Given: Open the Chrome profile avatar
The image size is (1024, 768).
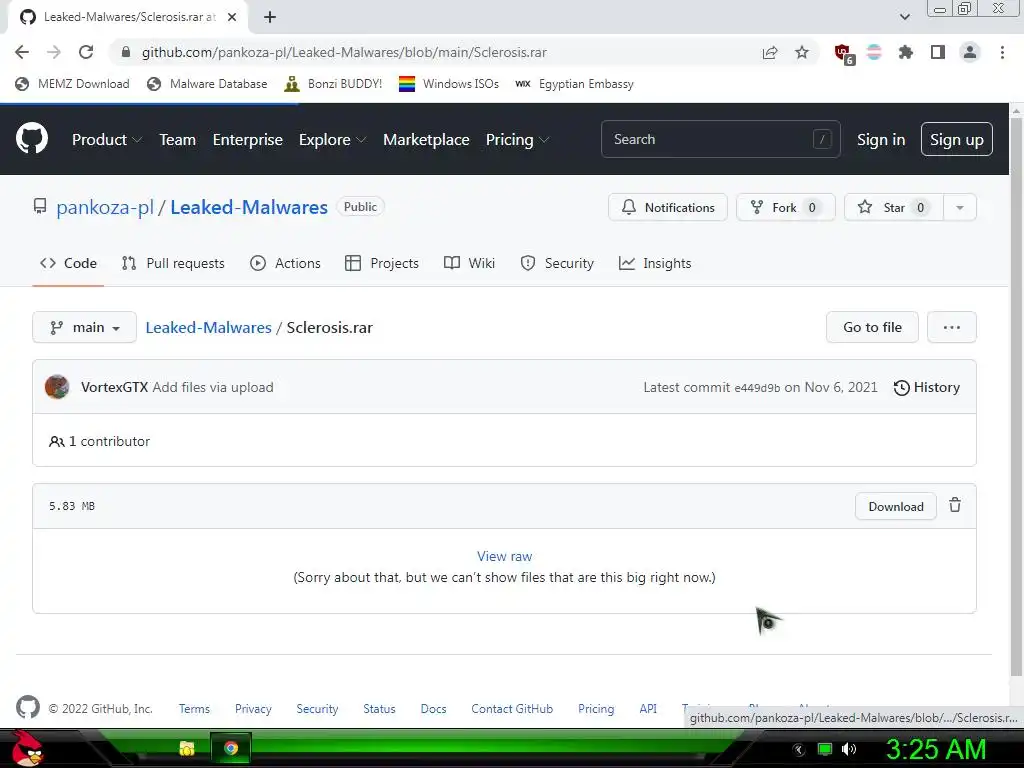Looking at the screenshot, I should point(970,52).
